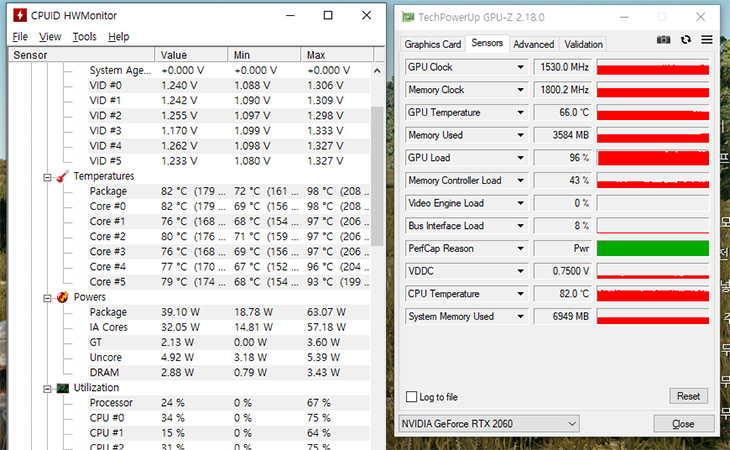
Task: Click the CPU Temperature red graph
Action: coord(653,294)
